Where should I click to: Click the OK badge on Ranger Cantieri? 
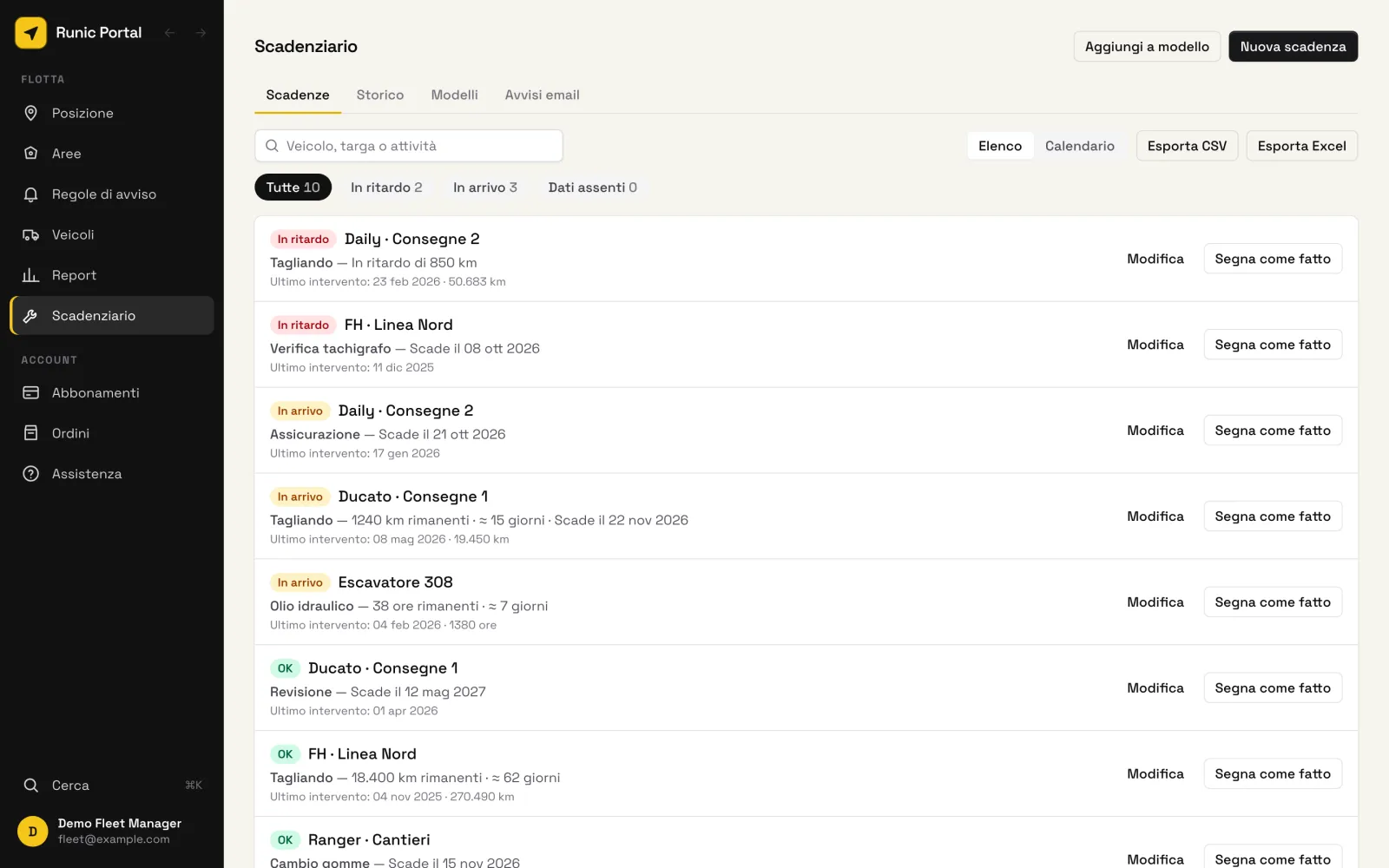[x=285, y=840]
